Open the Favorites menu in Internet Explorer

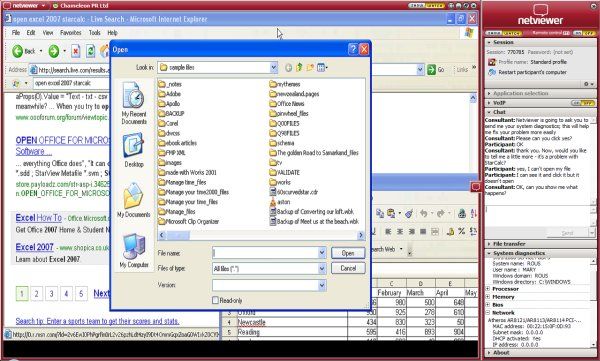(x=71, y=33)
